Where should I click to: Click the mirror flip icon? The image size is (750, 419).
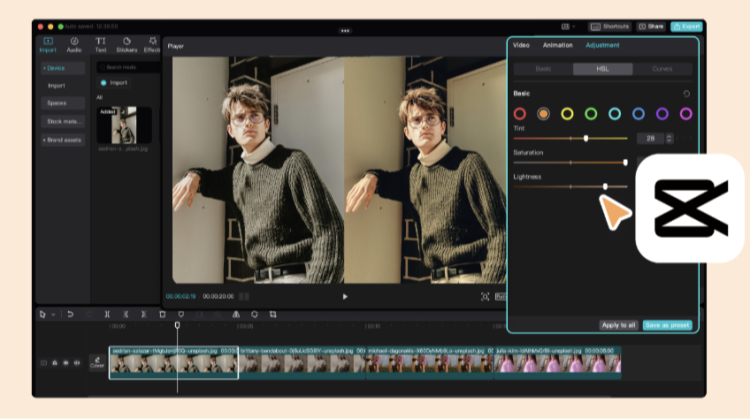(236, 314)
